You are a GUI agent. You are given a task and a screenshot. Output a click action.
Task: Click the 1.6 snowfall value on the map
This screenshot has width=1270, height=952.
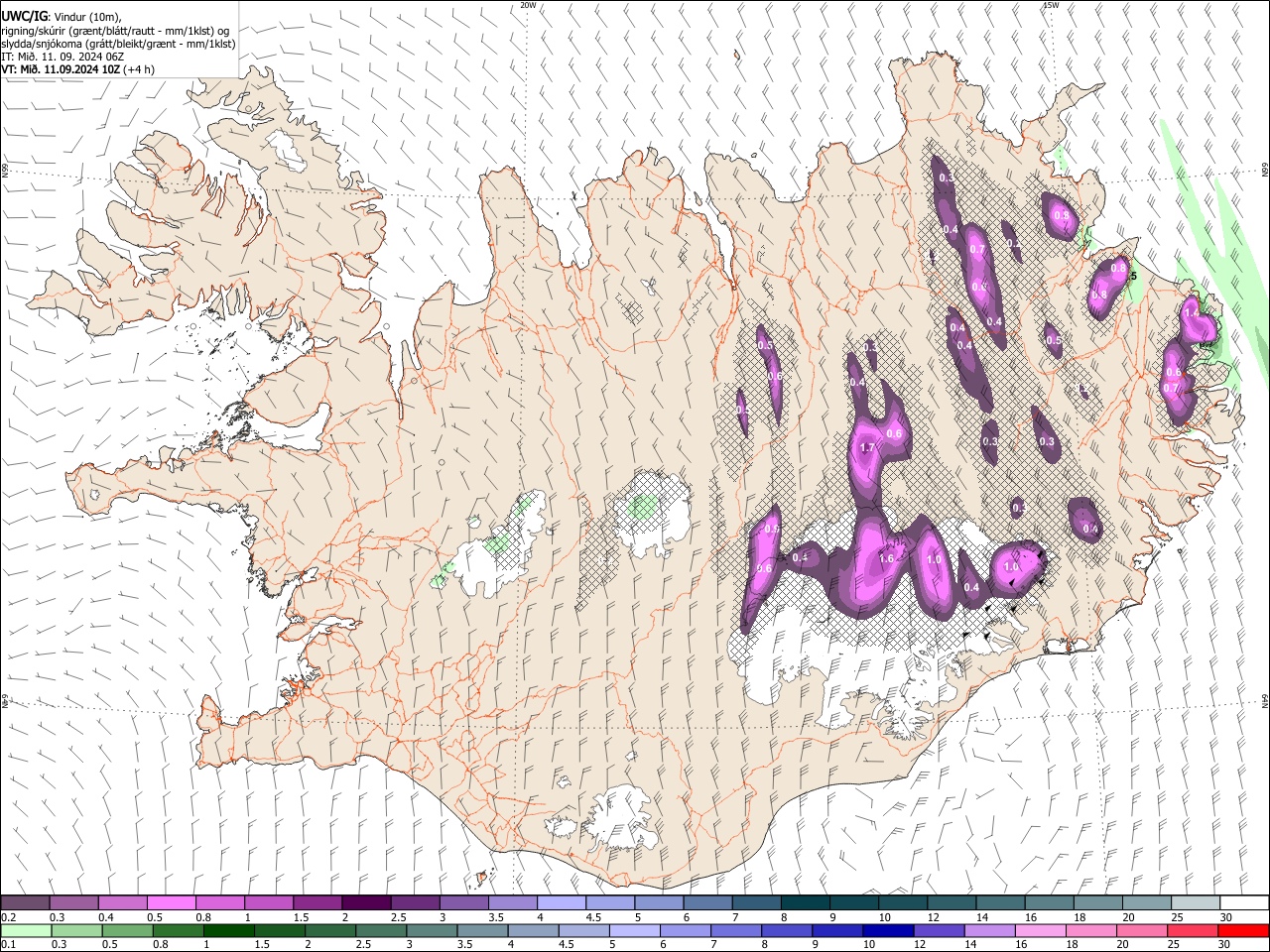[x=888, y=559]
